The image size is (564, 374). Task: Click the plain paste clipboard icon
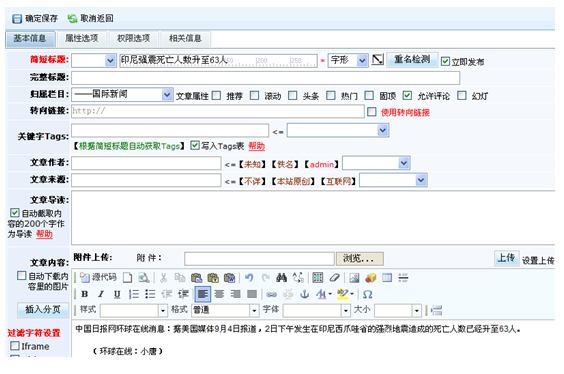coord(196,278)
